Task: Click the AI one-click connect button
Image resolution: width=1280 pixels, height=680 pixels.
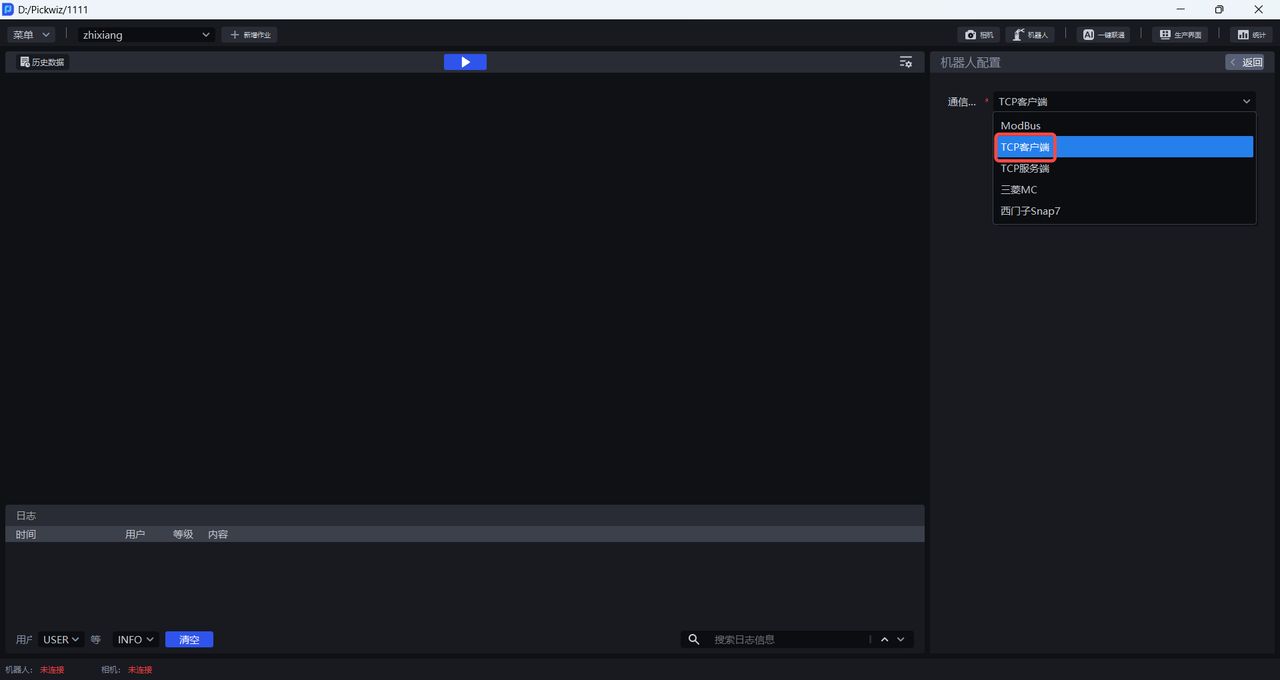Action: pyautogui.click(x=1103, y=35)
